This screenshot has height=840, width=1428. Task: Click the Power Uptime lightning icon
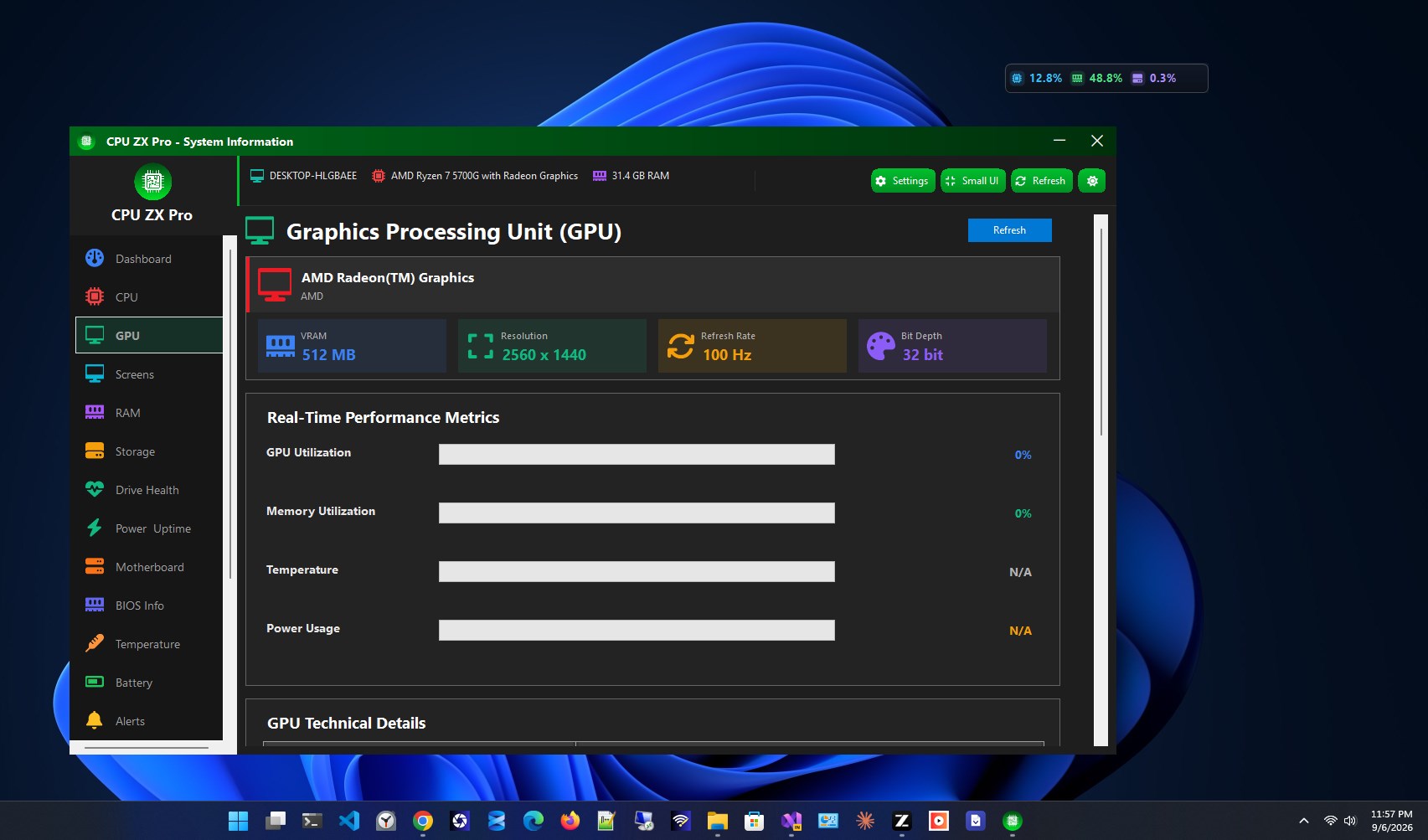tap(95, 528)
